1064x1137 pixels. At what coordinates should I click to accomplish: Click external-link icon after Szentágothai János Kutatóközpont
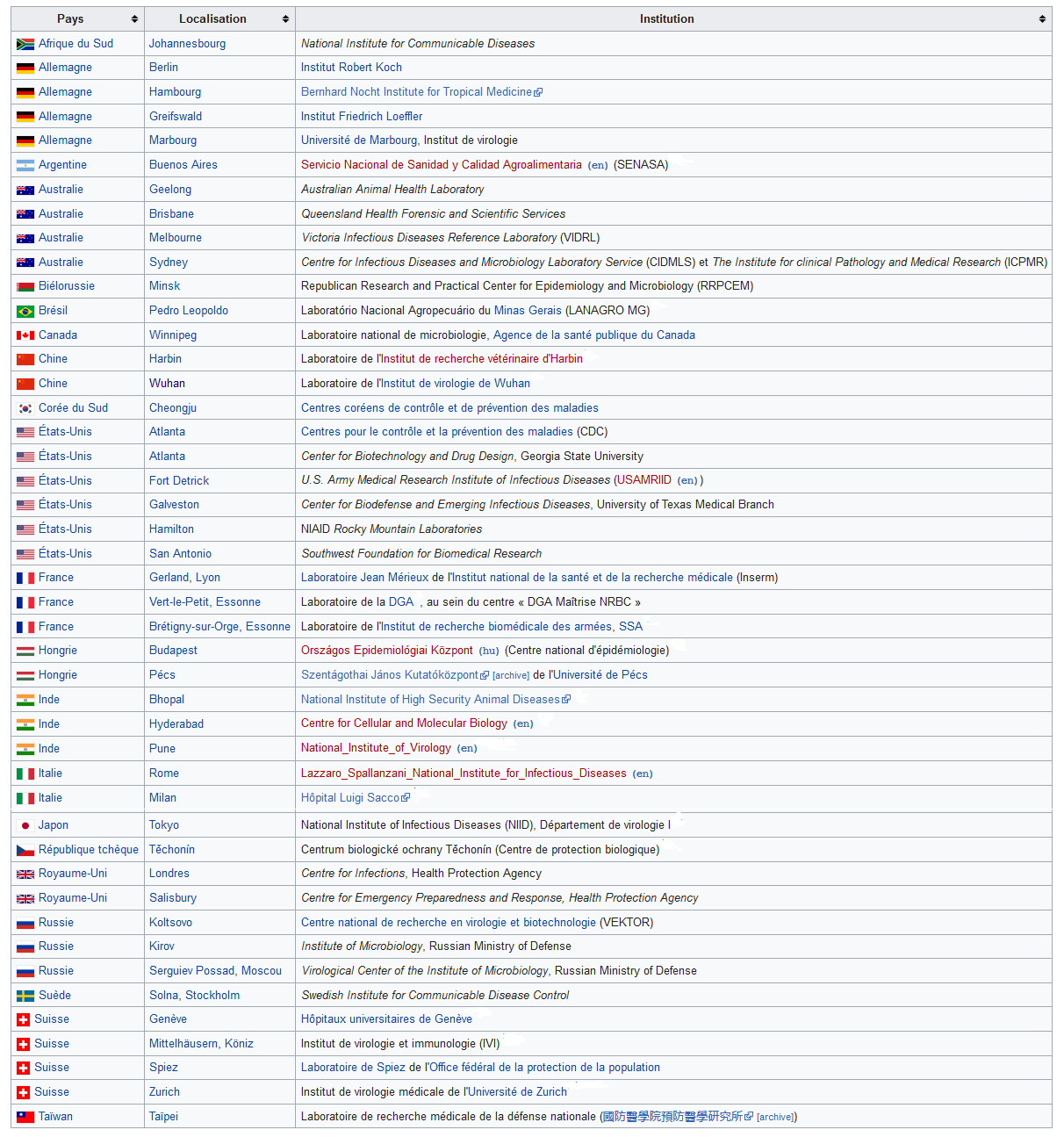tap(485, 675)
